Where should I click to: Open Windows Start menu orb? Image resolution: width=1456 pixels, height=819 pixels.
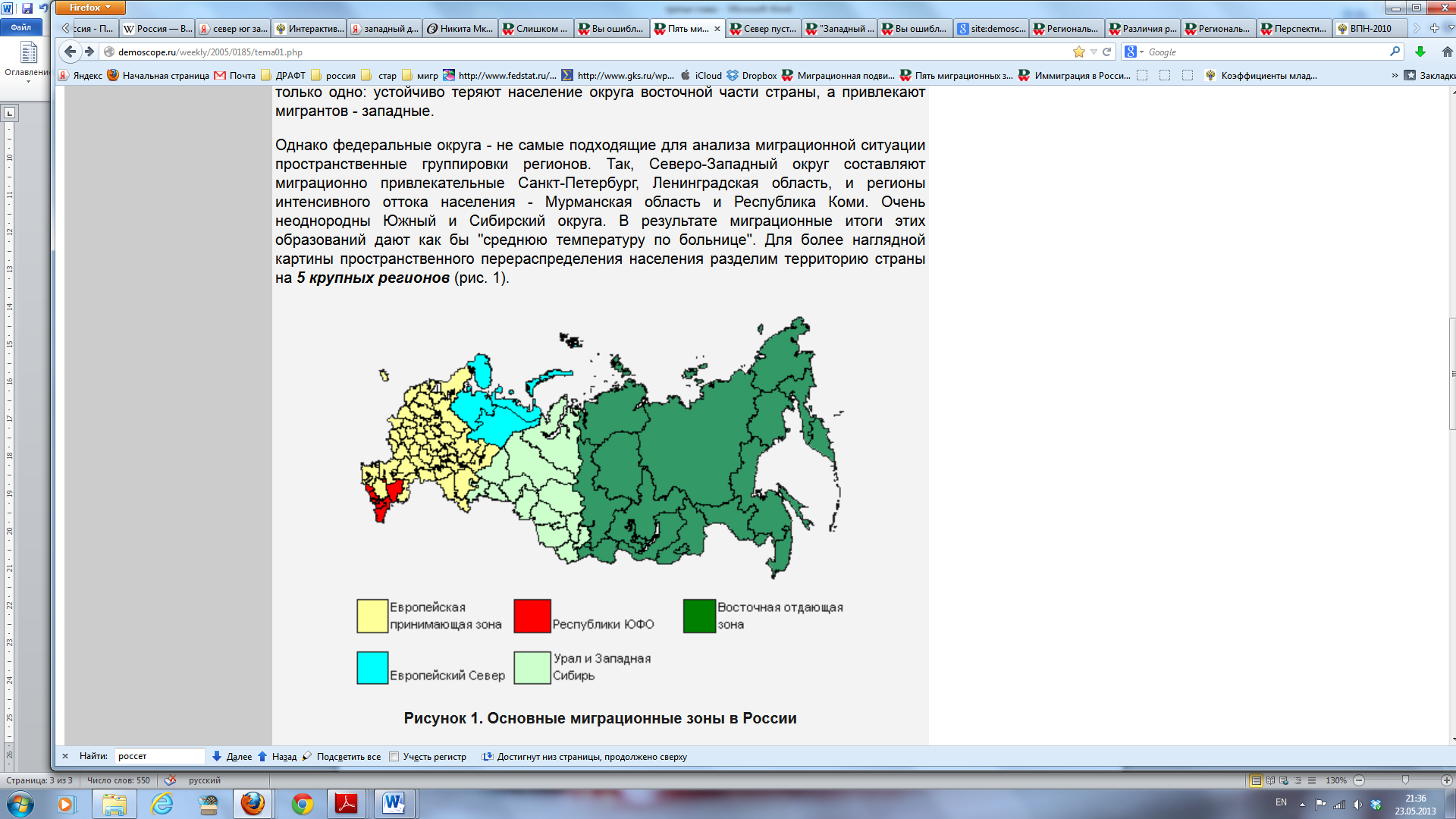[20, 804]
